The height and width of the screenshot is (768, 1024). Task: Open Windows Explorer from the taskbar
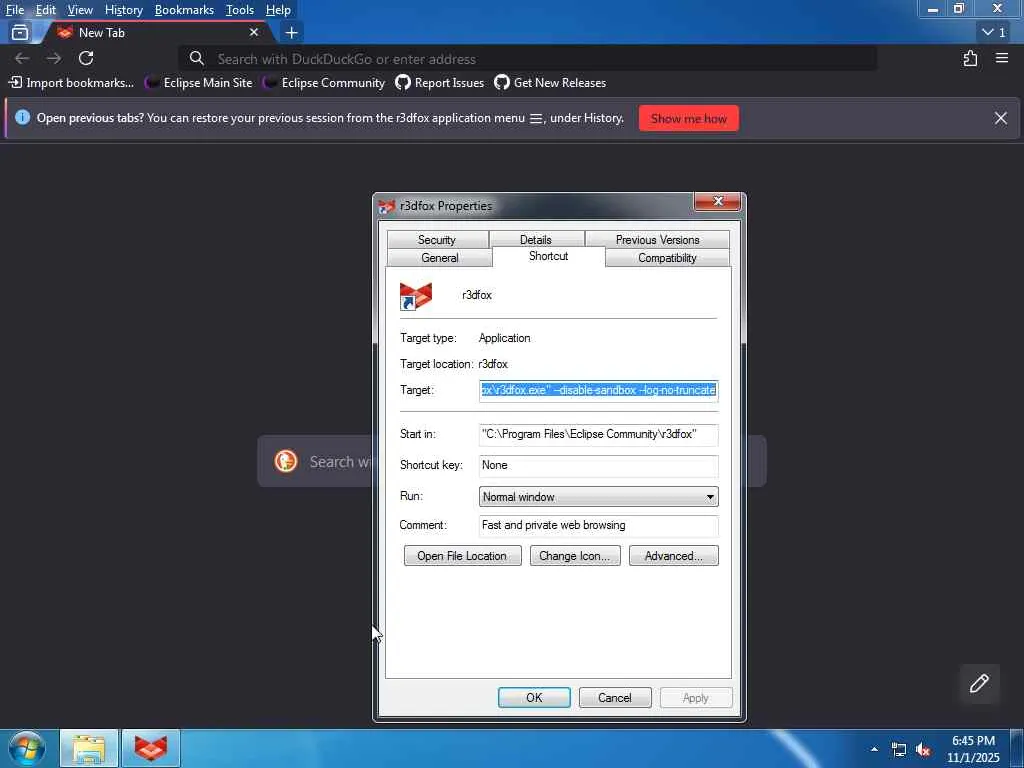89,748
